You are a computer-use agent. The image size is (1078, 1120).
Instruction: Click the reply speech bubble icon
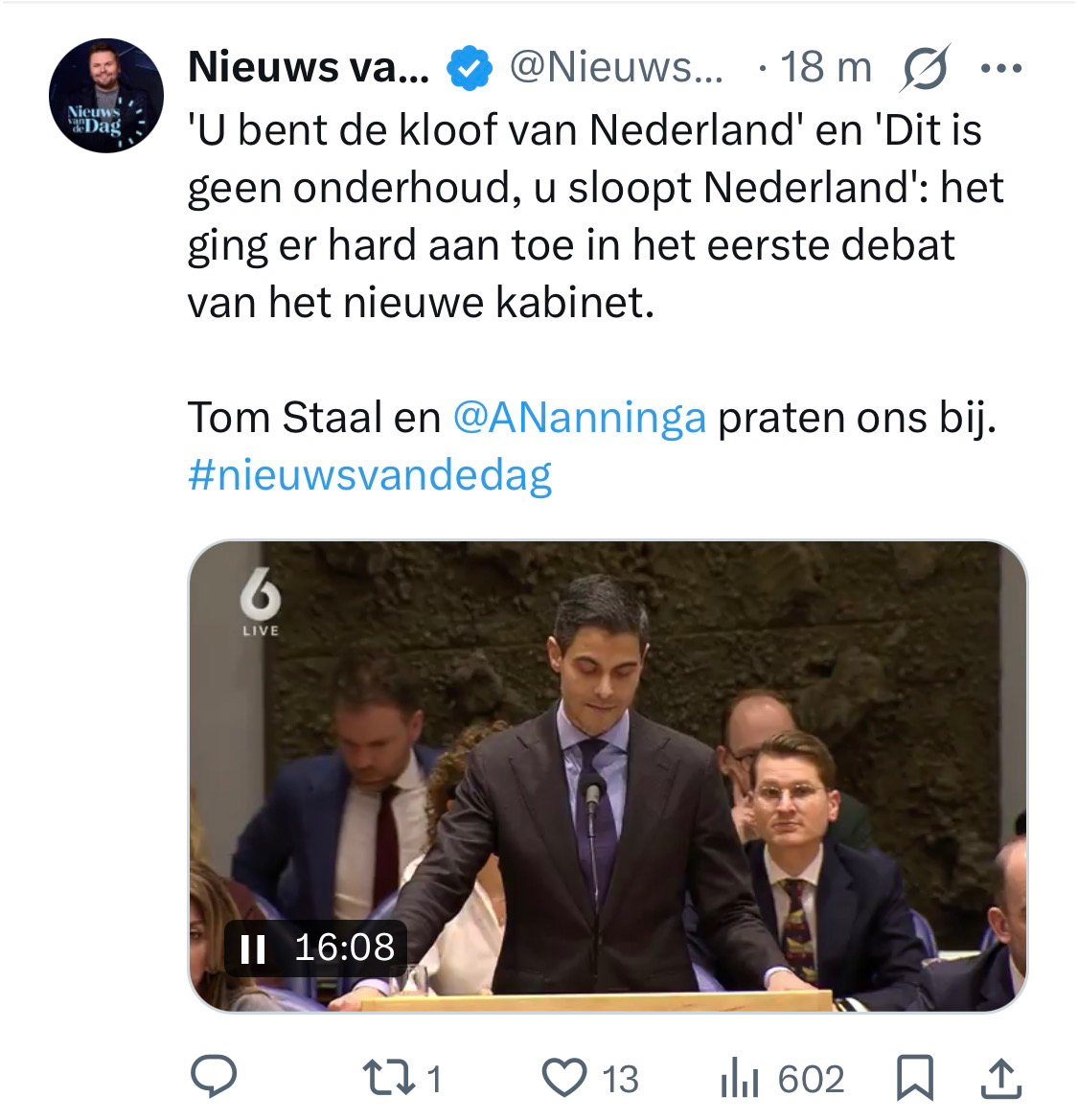(214, 1078)
